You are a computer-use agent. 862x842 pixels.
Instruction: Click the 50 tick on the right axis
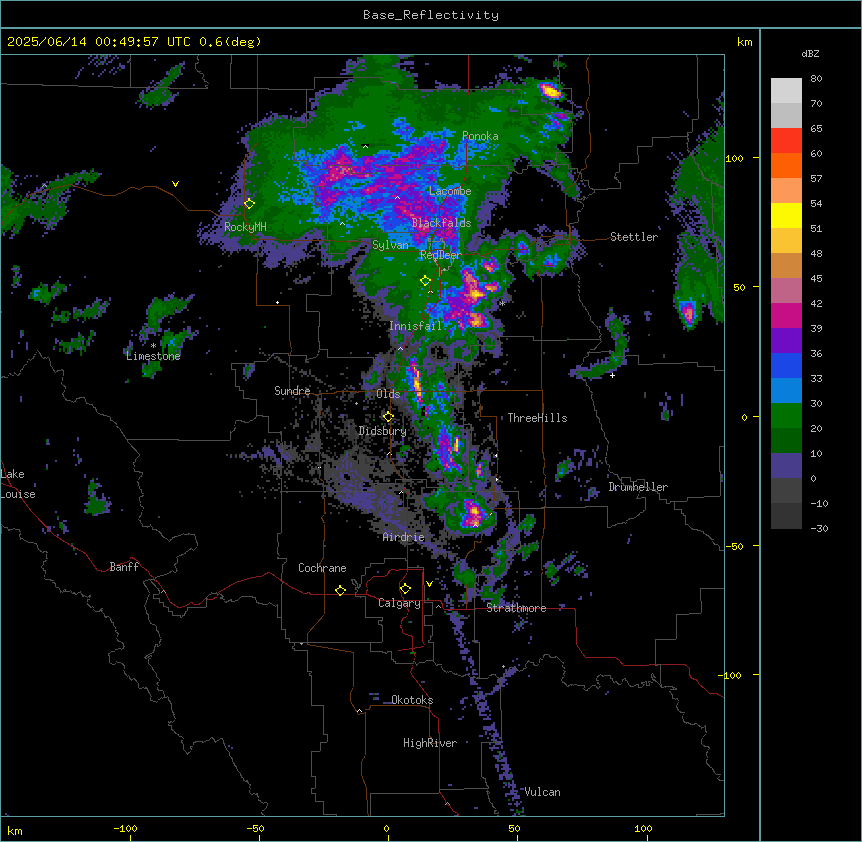pyautogui.click(x=739, y=287)
